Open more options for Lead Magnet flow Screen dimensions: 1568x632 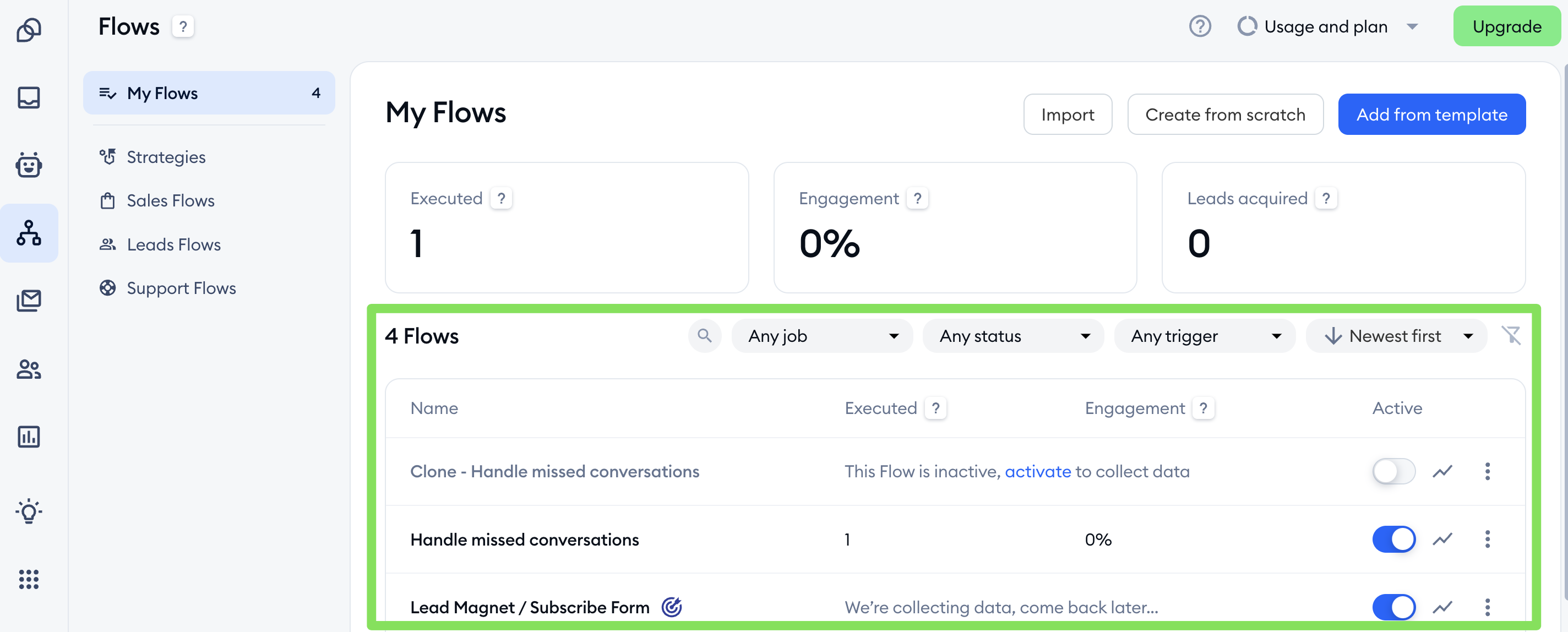1487,607
